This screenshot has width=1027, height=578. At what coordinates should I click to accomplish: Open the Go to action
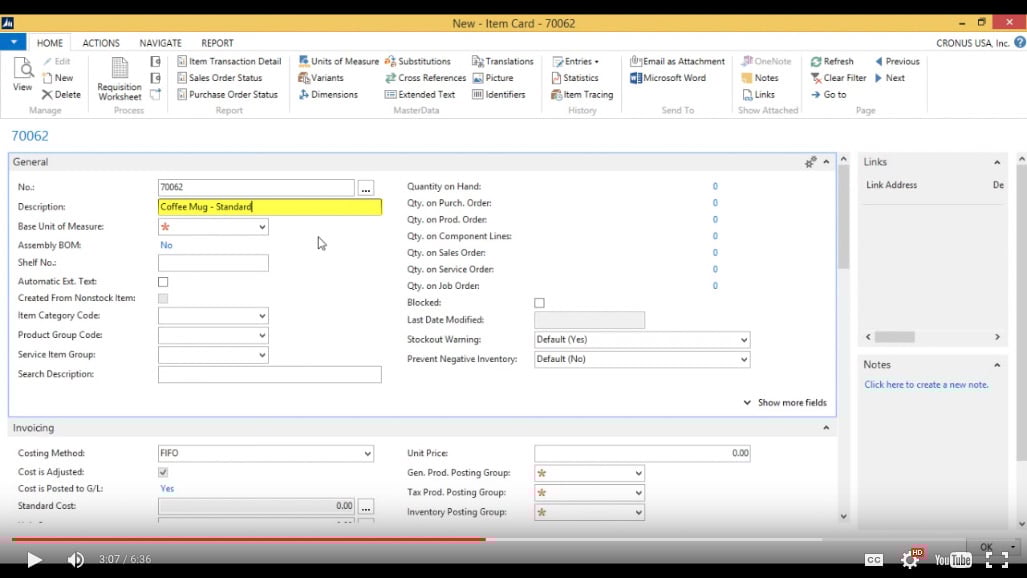pyautogui.click(x=829, y=94)
